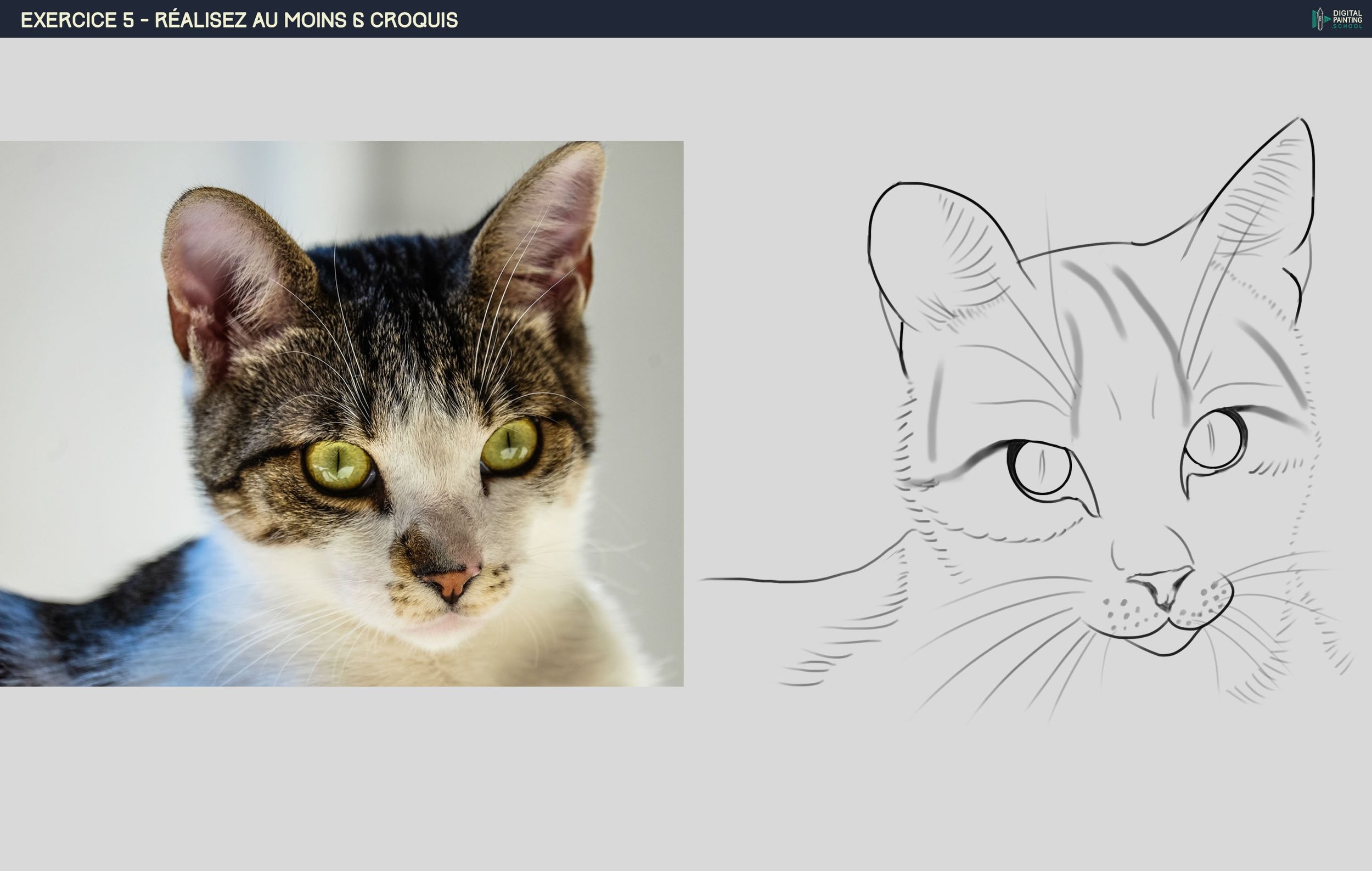The width and height of the screenshot is (1372, 871).
Task: Click the word CROQUIS in the header
Action: [414, 20]
